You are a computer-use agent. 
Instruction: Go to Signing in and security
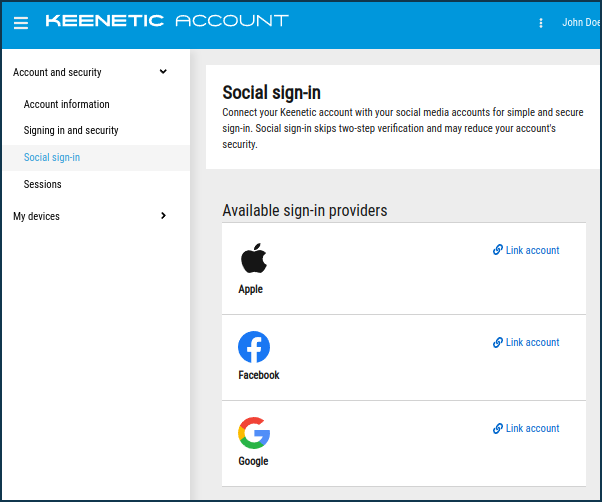pyautogui.click(x=71, y=130)
